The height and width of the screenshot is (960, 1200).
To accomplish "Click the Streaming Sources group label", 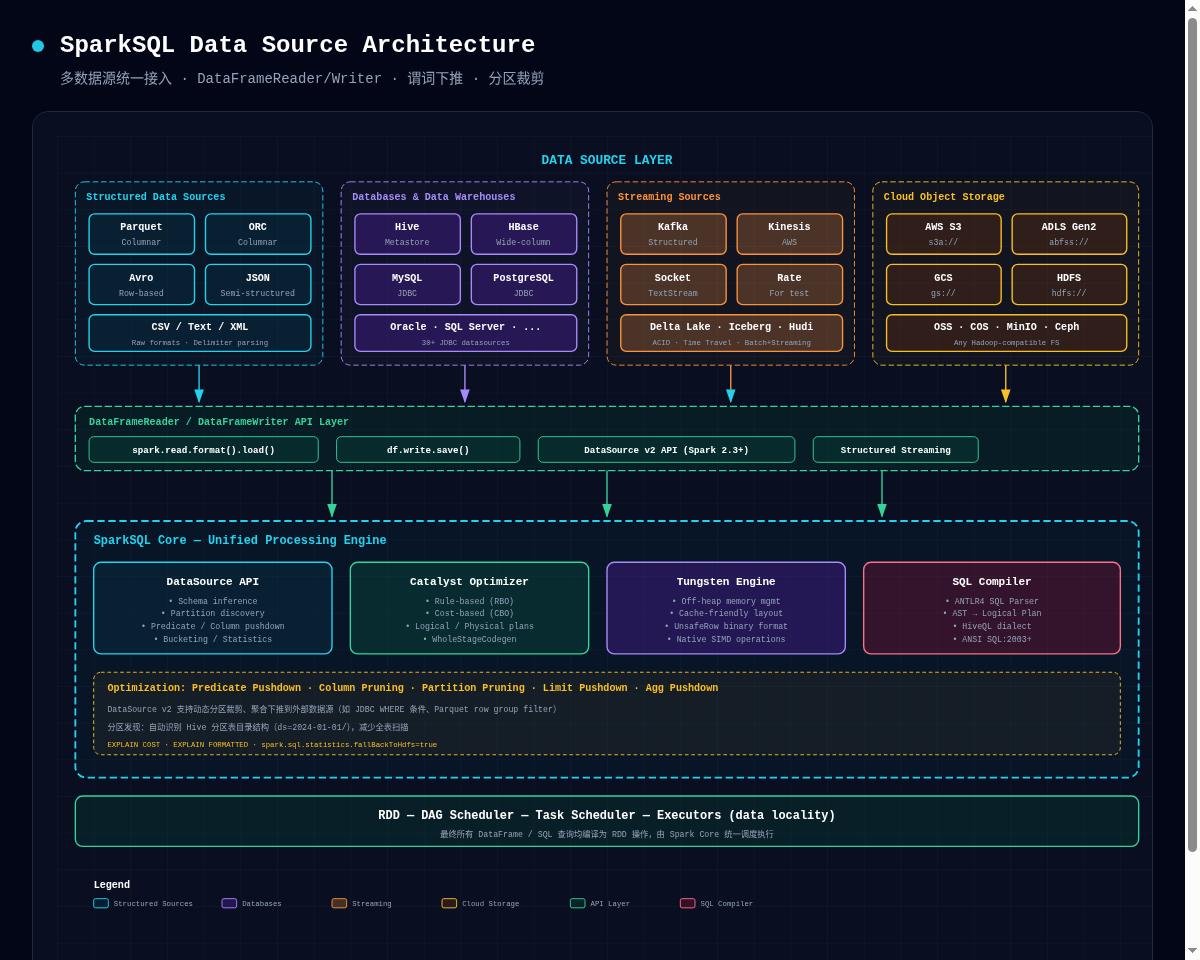I will point(669,197).
